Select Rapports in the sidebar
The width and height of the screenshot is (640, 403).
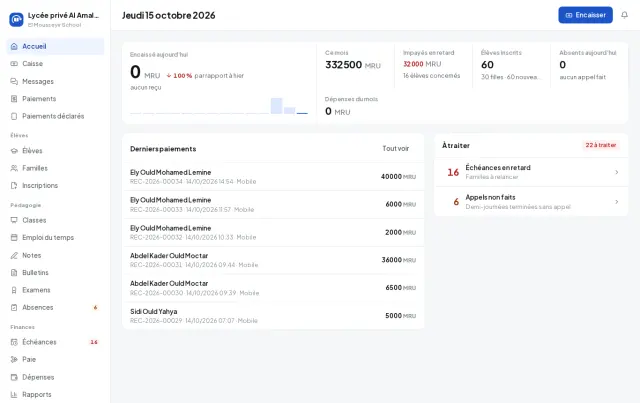[x=55, y=394]
